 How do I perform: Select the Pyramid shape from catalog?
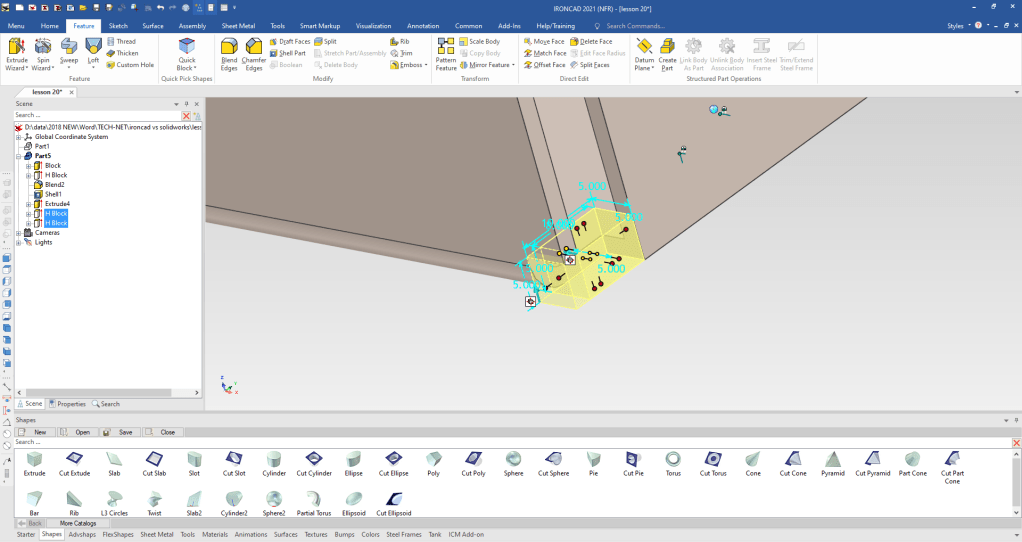832,463
